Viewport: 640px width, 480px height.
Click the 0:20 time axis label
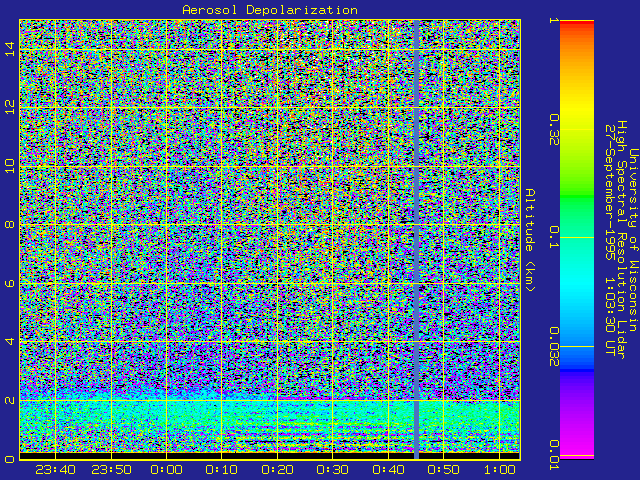[277, 470]
